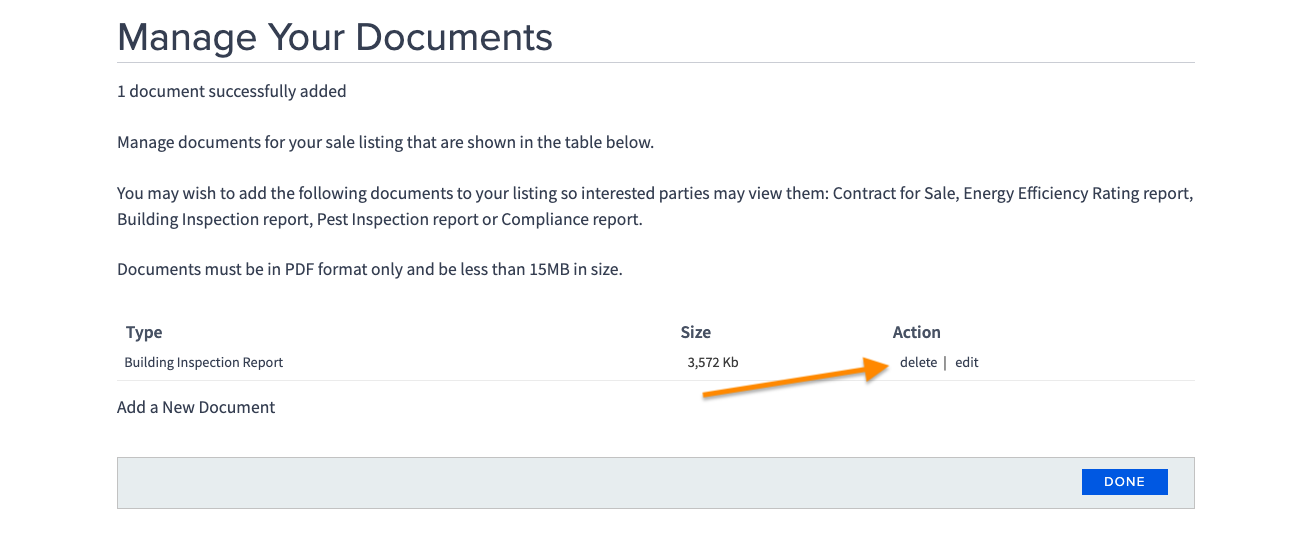Click the 'Manage documents for your sale listing' sentence
Viewport: 1313px width, 543px height.
tap(385, 142)
